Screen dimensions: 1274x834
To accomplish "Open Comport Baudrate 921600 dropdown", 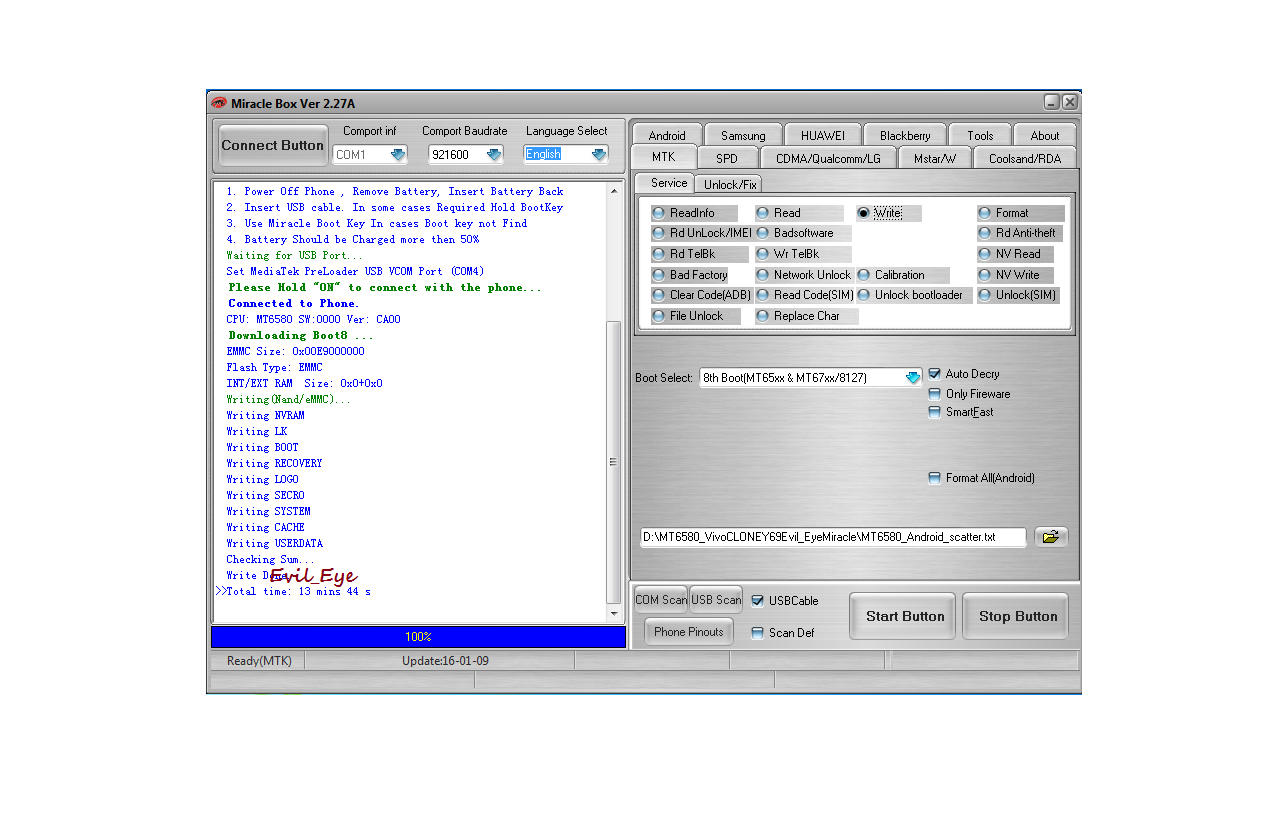I will click(494, 154).
